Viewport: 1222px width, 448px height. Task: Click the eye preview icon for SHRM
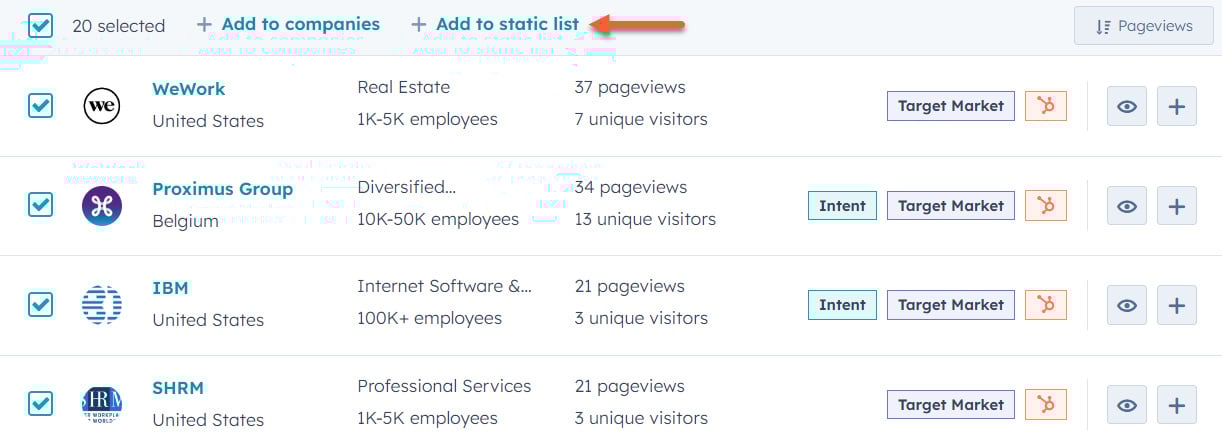1127,405
